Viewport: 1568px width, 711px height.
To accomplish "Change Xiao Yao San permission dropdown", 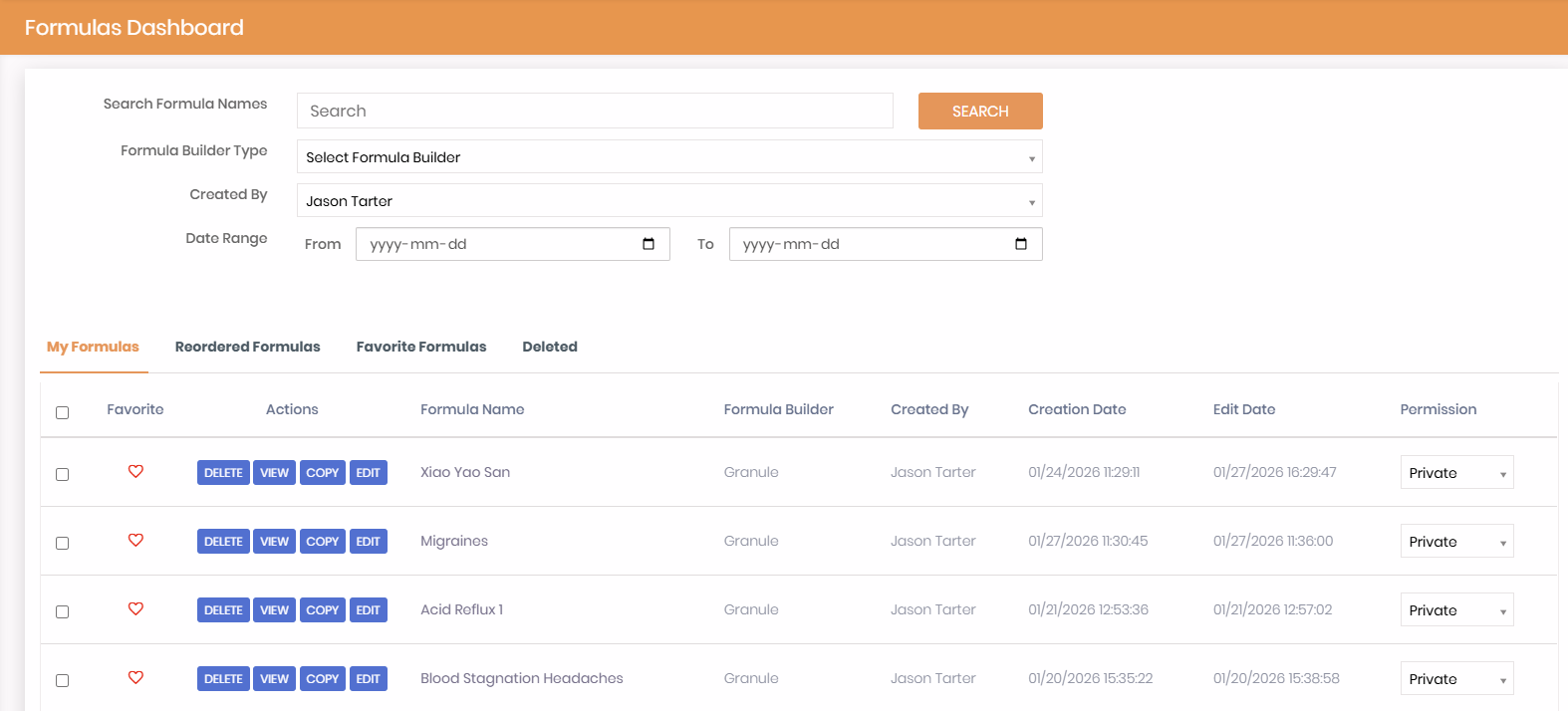I will tap(1456, 473).
